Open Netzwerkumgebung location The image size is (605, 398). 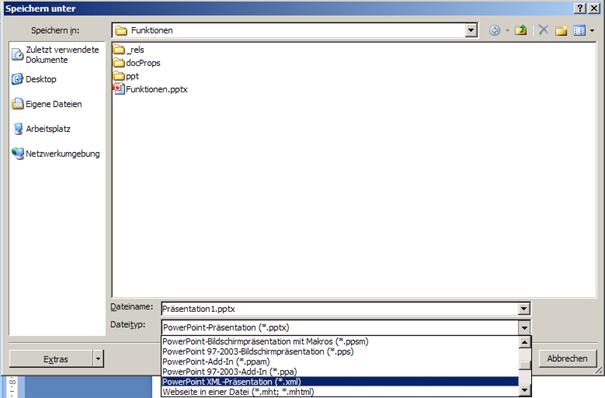pyautogui.click(x=56, y=153)
